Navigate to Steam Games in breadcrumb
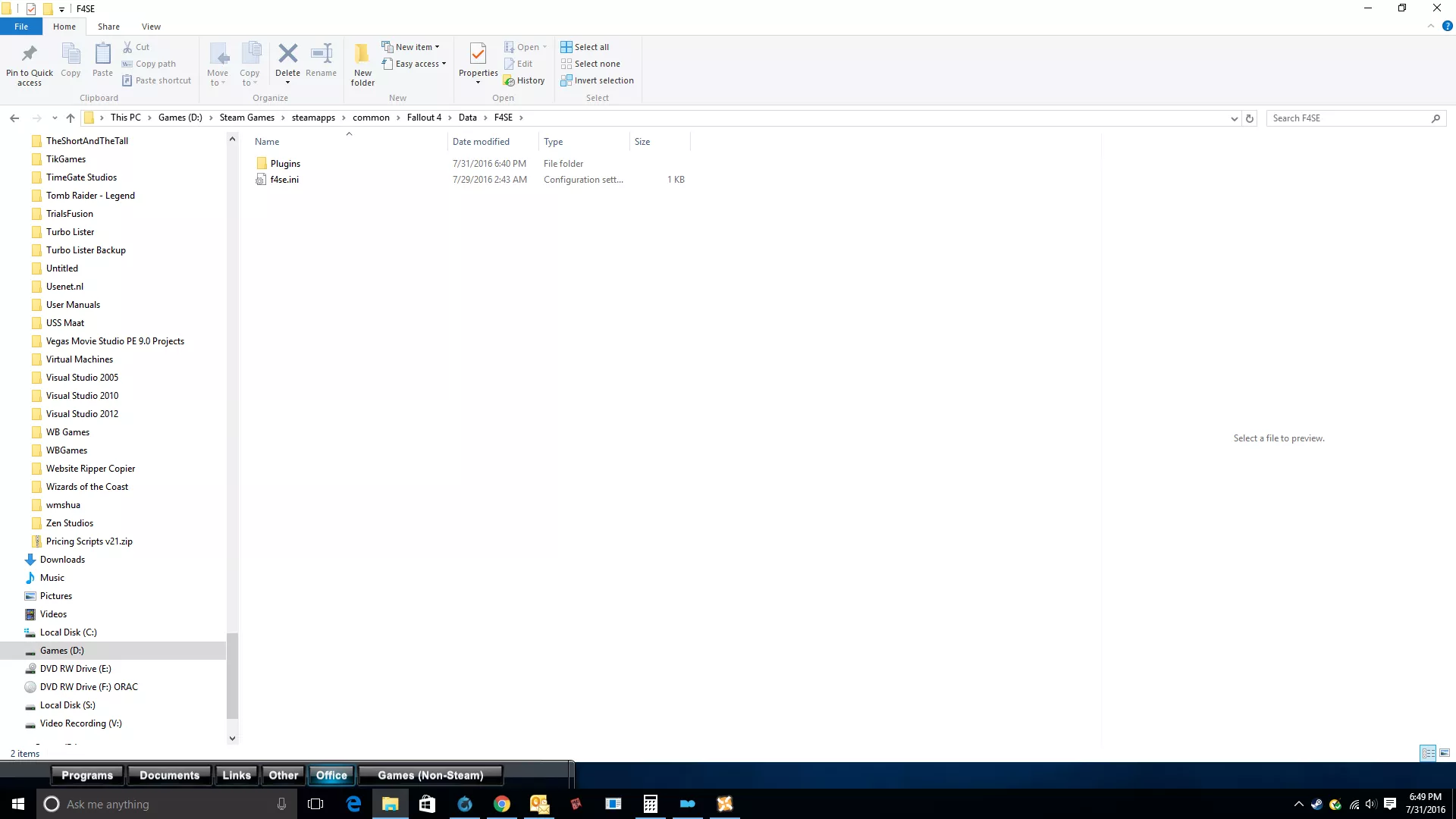 click(x=246, y=118)
